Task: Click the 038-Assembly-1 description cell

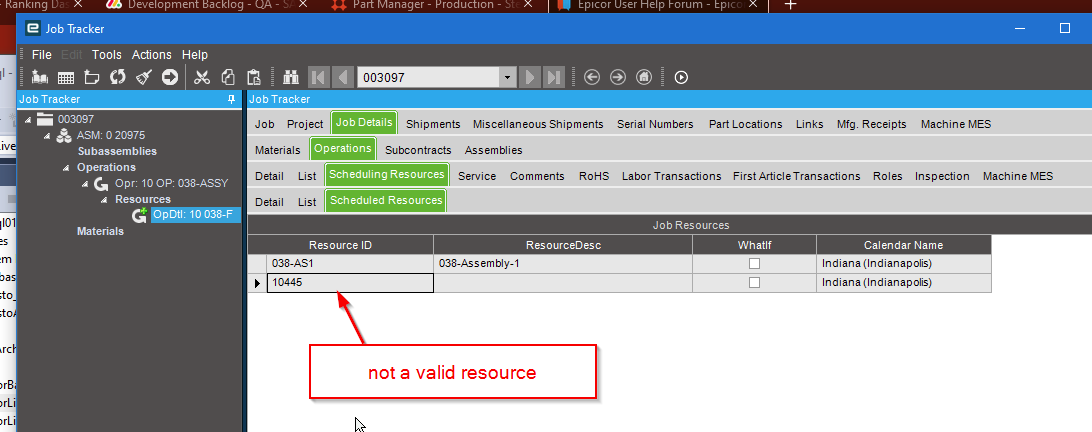Action: (x=563, y=264)
